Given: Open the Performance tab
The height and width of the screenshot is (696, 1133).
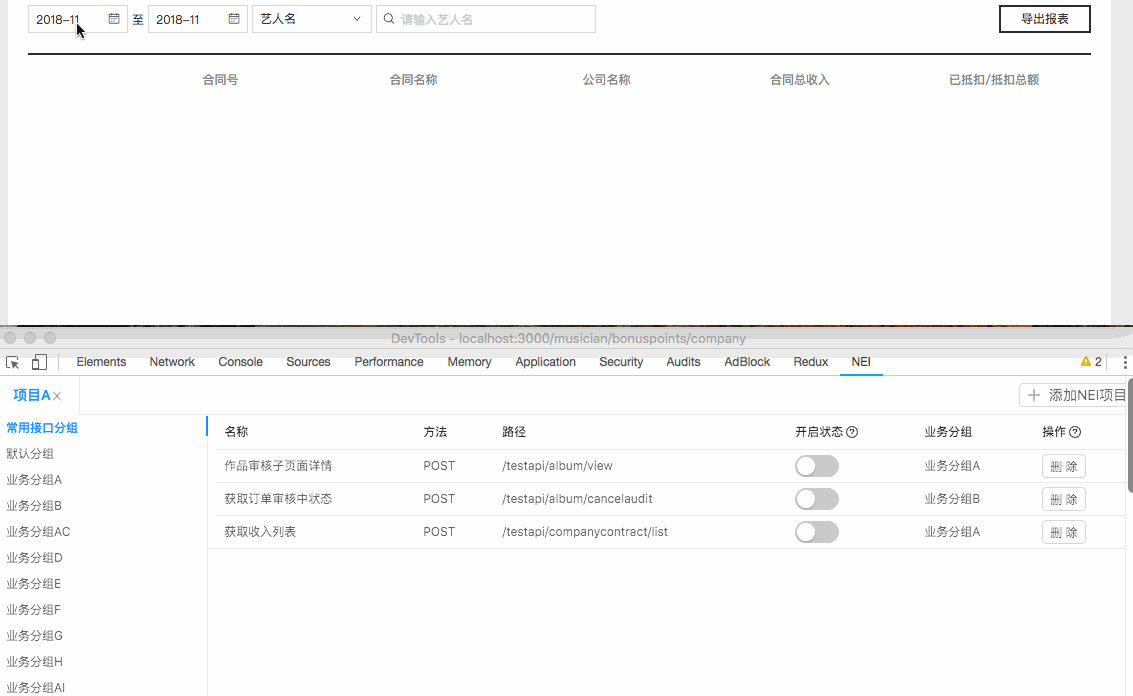Looking at the screenshot, I should click(x=389, y=362).
